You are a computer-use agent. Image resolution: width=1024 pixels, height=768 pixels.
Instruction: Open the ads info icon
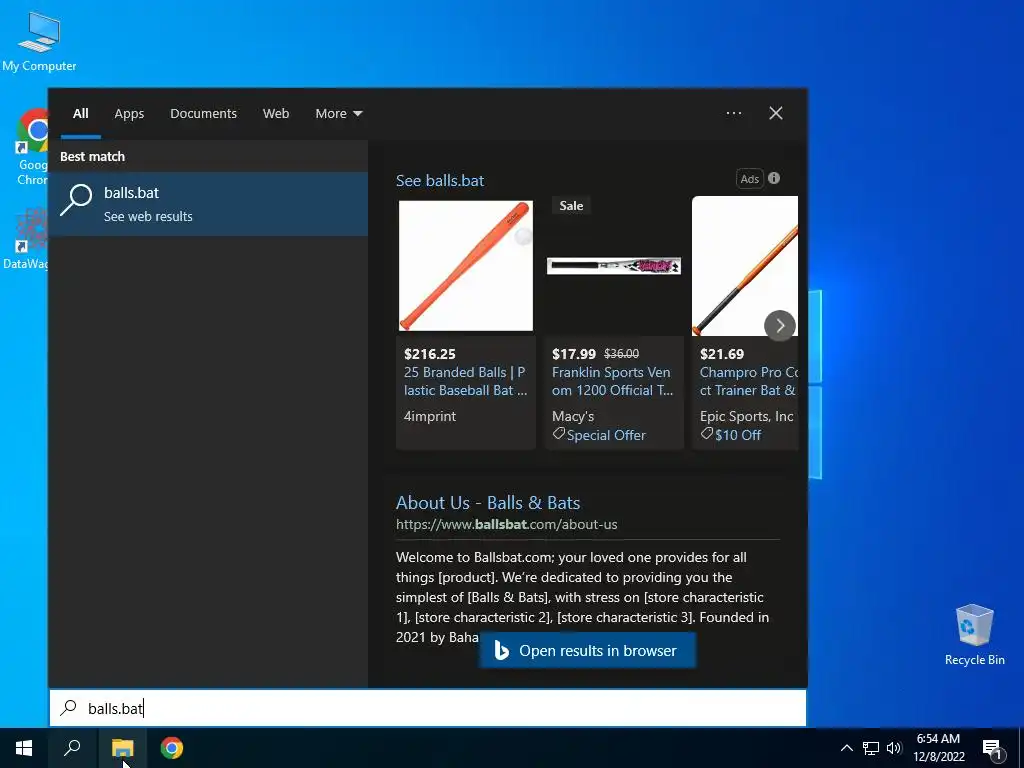tap(774, 178)
